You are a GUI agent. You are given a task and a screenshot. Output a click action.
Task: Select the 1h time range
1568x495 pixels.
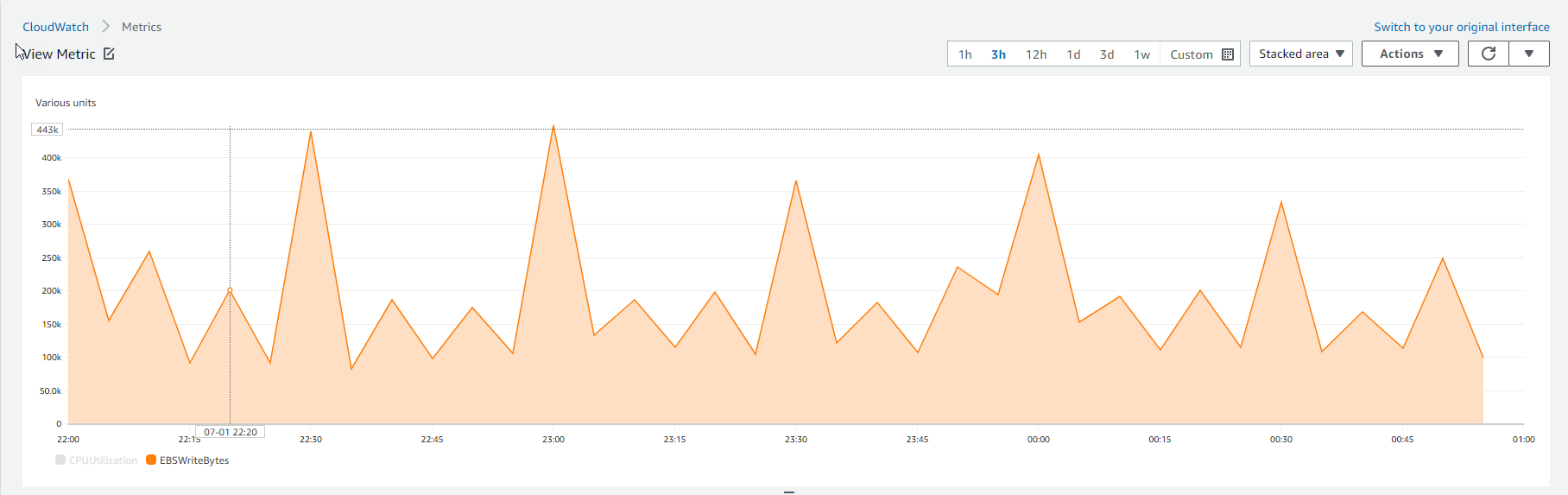click(965, 54)
